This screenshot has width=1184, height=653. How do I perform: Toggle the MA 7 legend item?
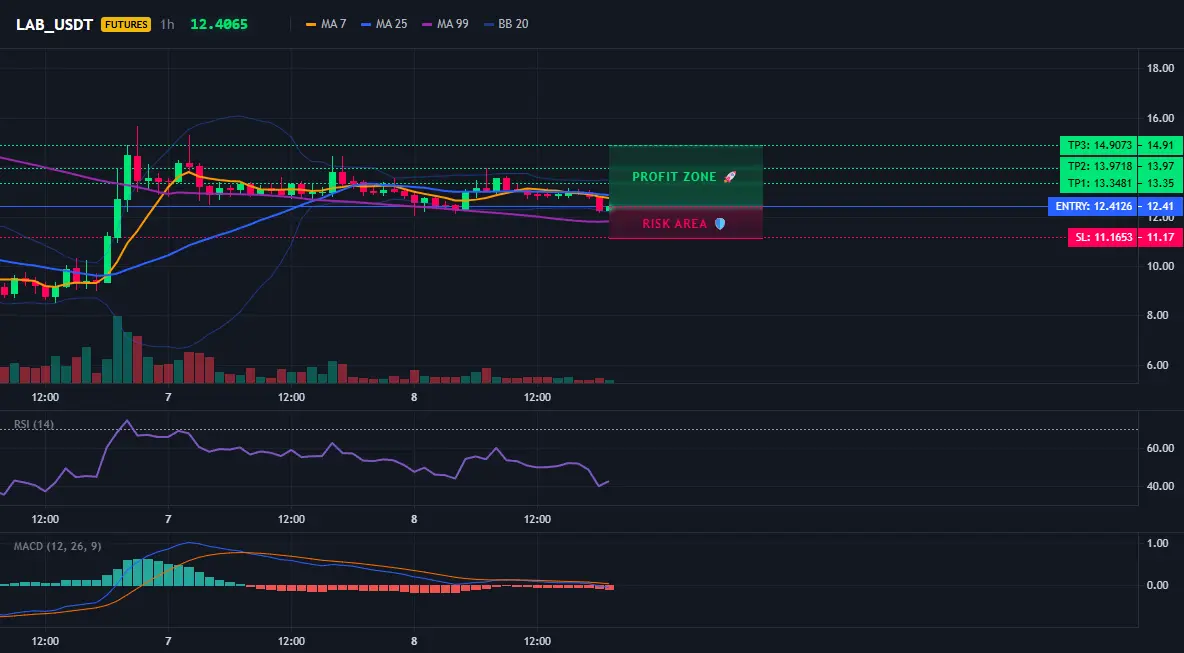click(x=325, y=24)
